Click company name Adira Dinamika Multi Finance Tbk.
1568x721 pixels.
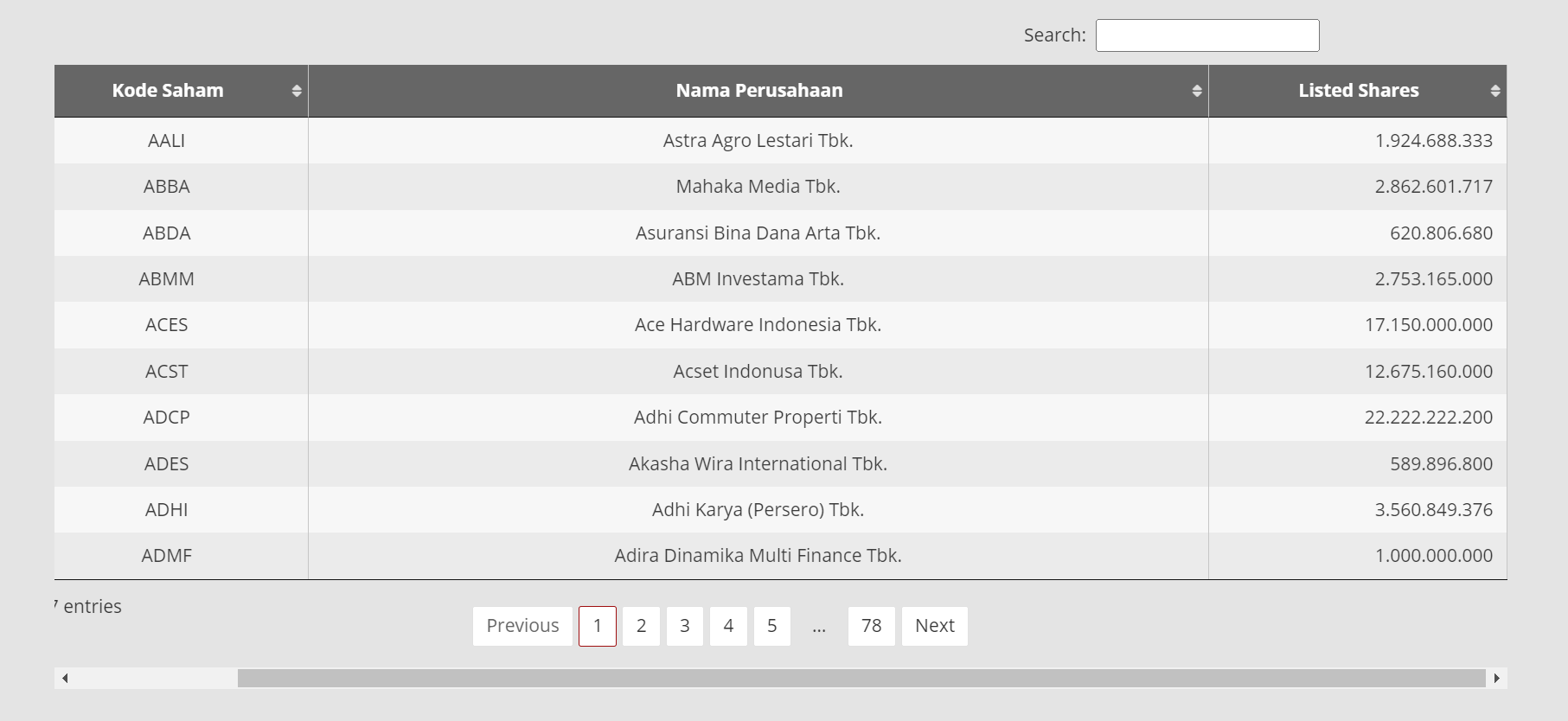[x=758, y=556]
